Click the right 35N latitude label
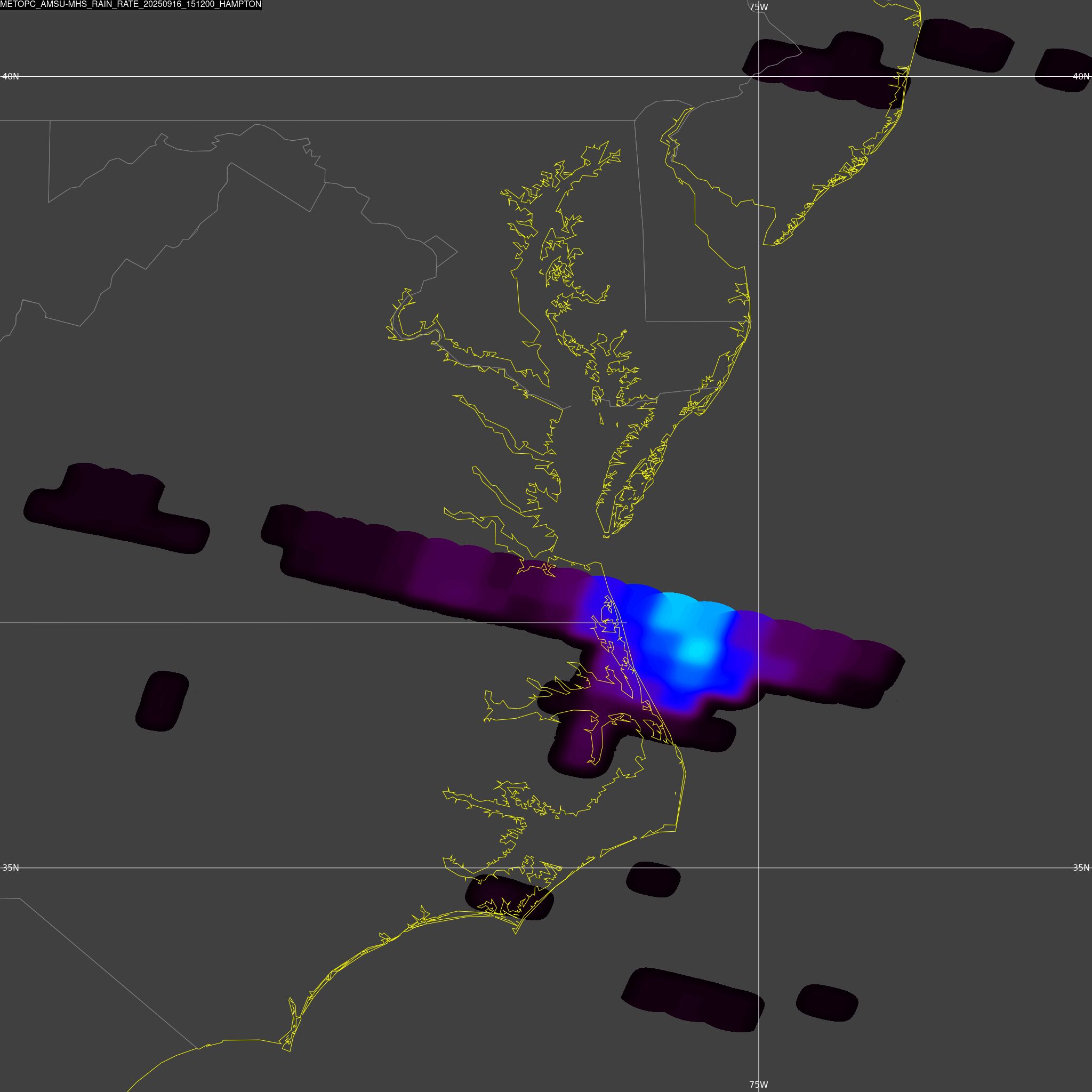The width and height of the screenshot is (1092, 1092). click(x=1081, y=868)
